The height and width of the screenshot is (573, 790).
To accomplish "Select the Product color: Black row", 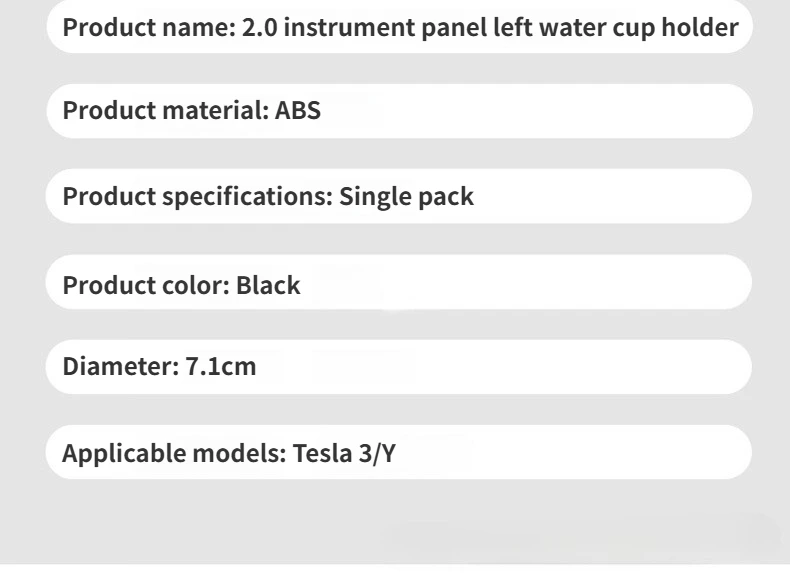I will tap(399, 282).
